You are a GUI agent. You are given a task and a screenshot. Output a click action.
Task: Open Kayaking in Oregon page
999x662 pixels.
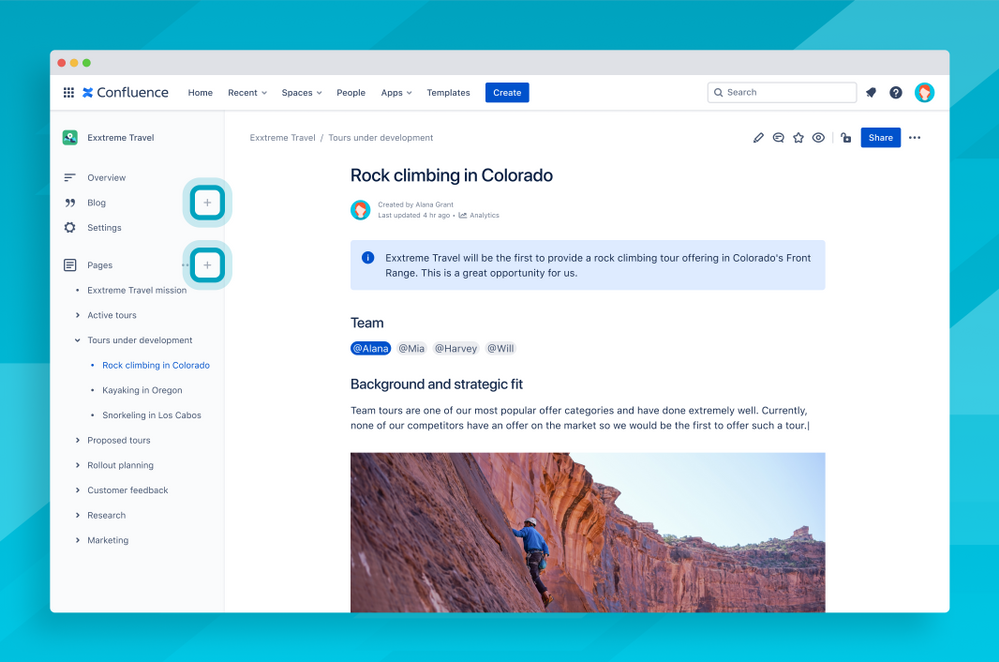[x=142, y=390]
